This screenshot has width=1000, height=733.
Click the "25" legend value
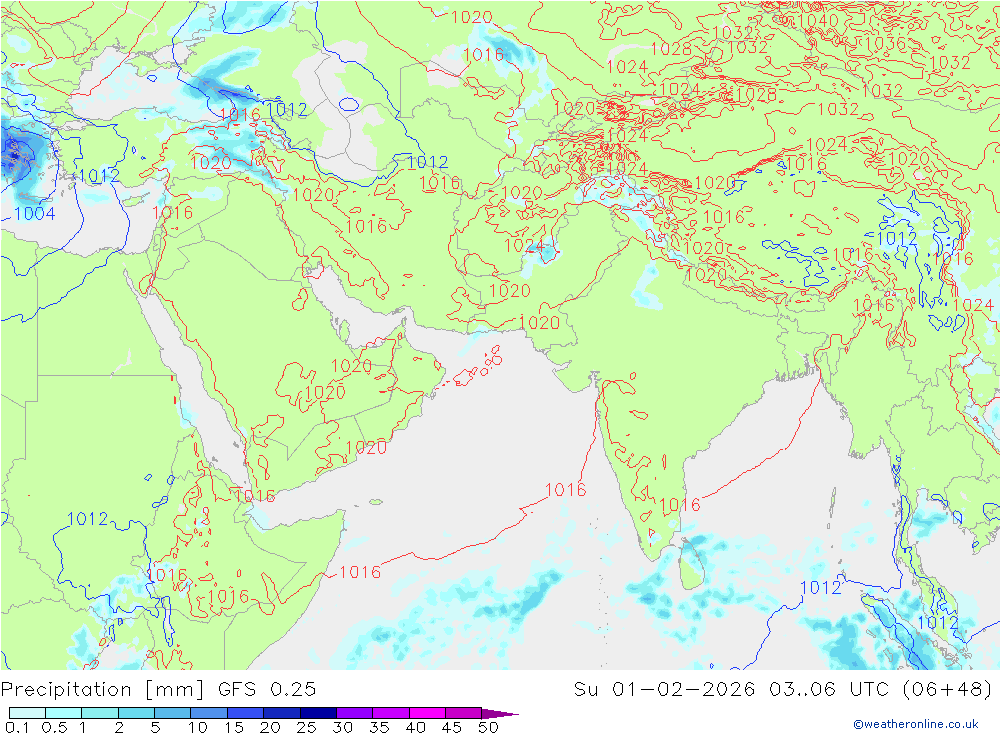[306, 727]
